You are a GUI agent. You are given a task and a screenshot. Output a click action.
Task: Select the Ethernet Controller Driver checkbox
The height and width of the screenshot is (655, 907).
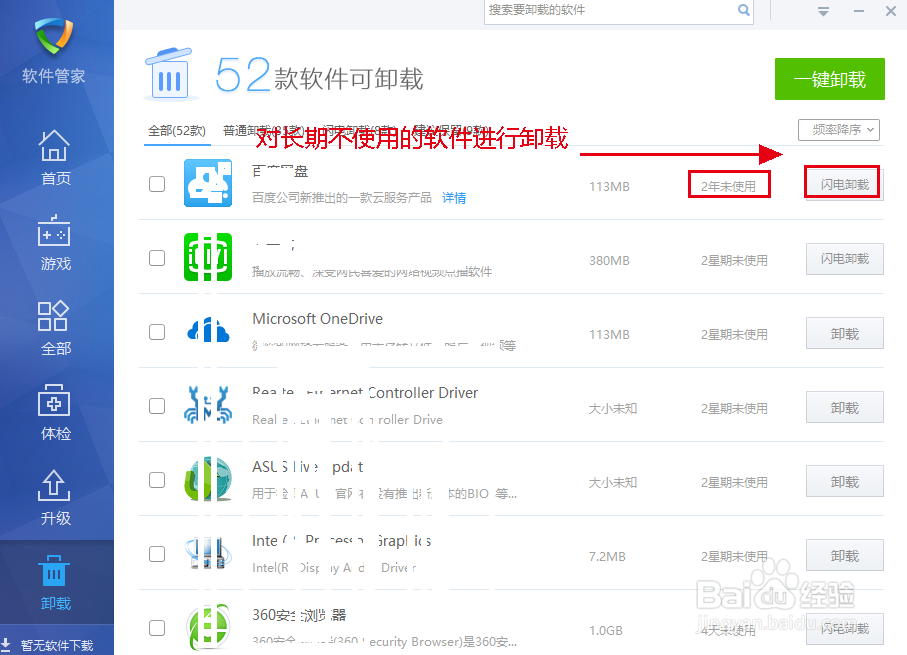click(x=157, y=406)
